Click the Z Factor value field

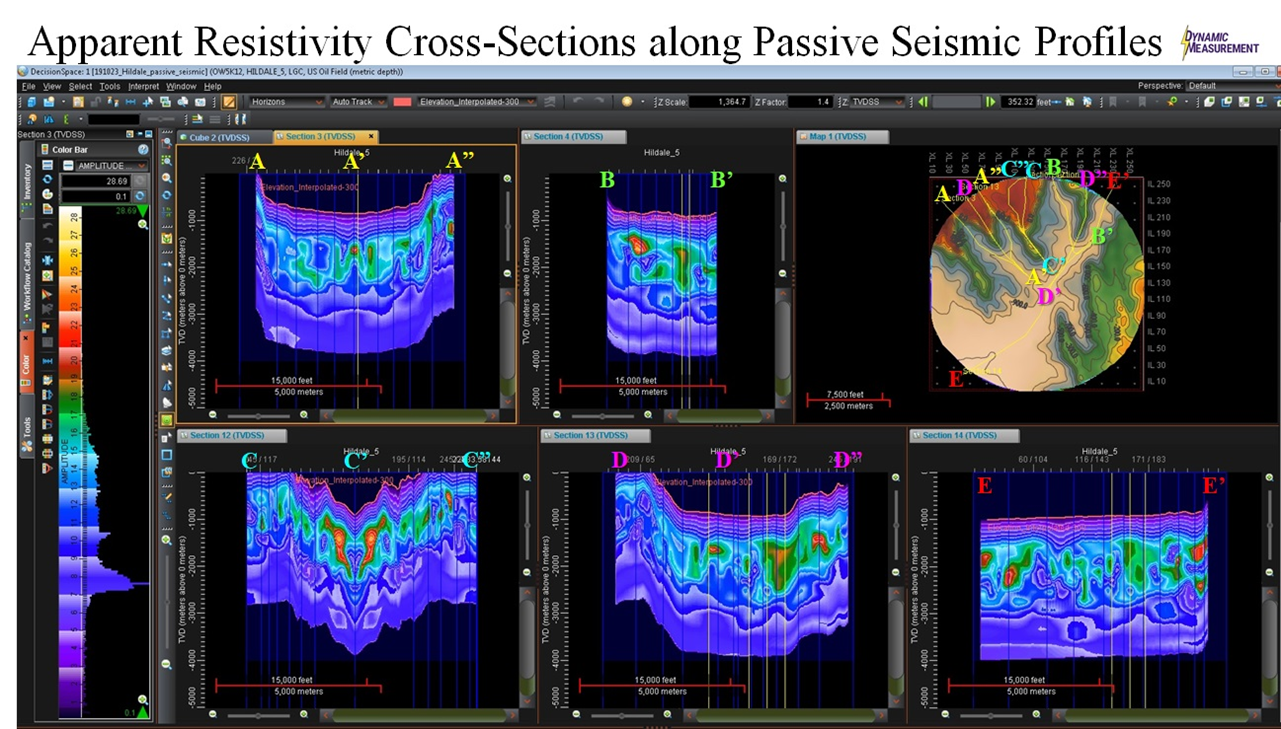click(810, 102)
